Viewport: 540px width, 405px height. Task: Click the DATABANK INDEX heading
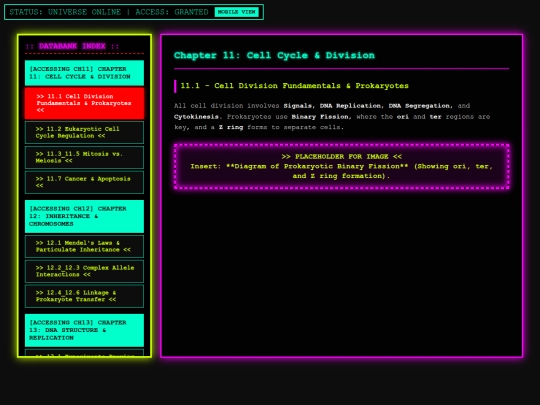click(x=72, y=46)
